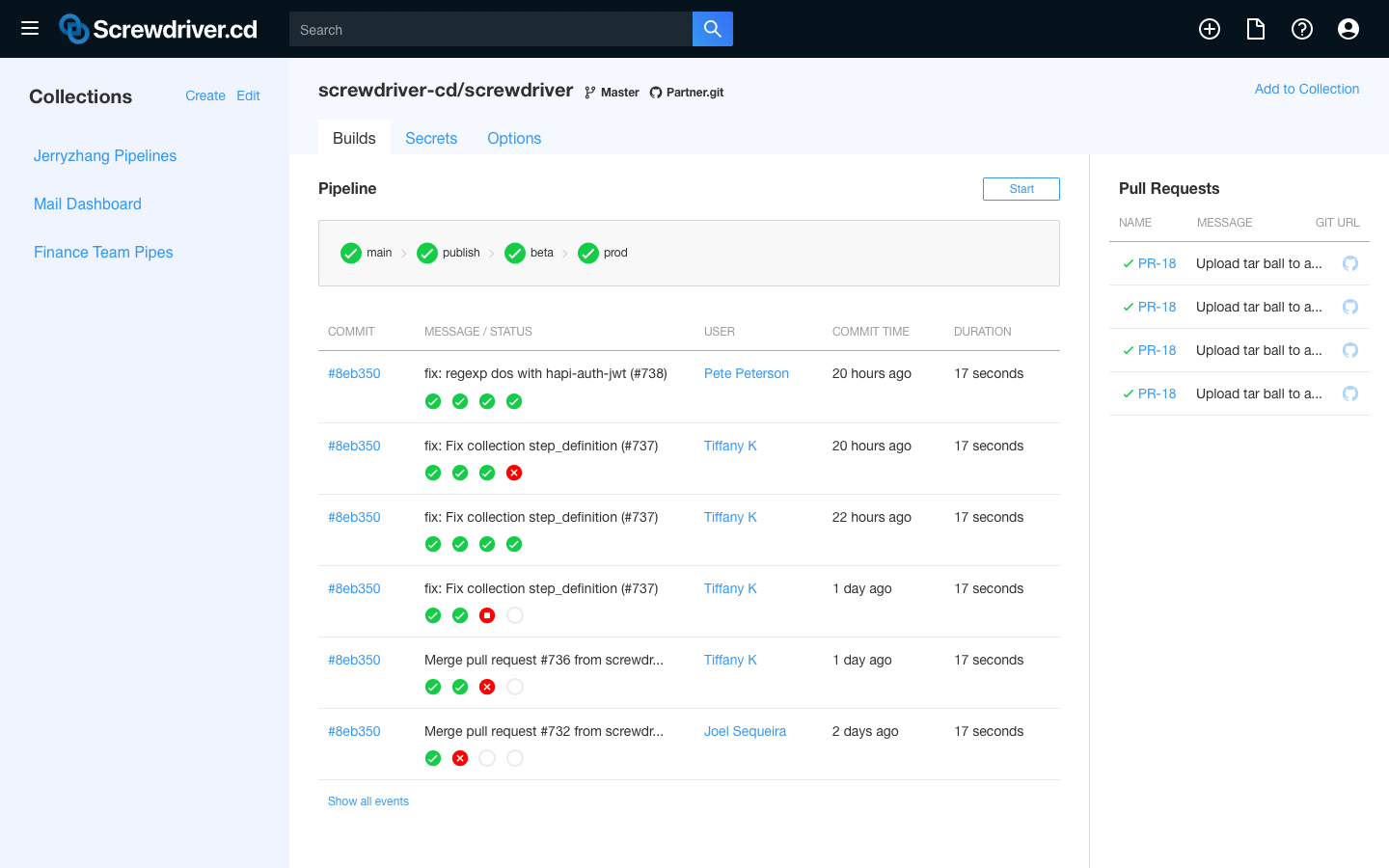Click Show all events link

pyautogui.click(x=368, y=801)
